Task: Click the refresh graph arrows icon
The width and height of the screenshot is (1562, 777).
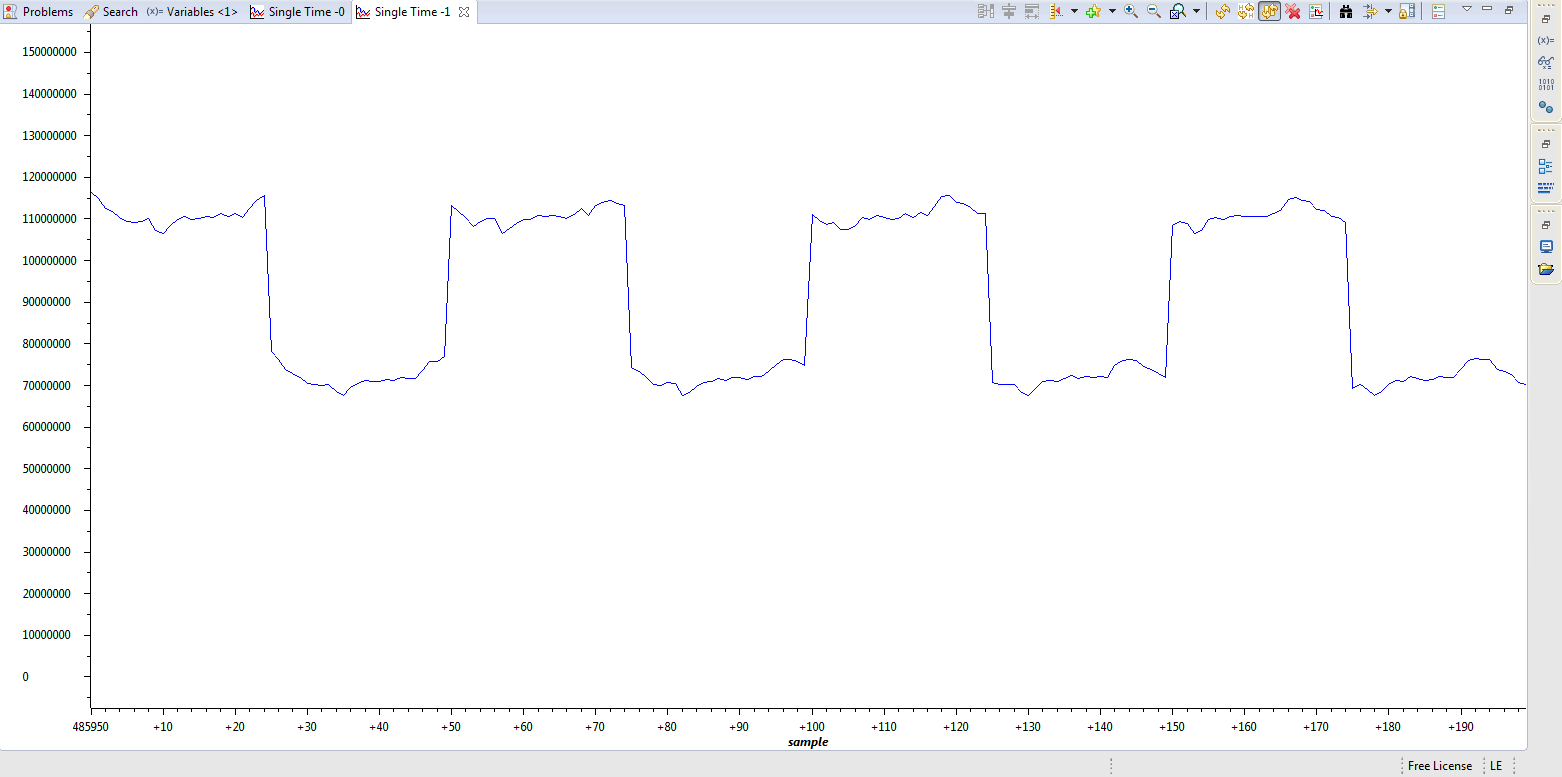Action: (x=1222, y=11)
